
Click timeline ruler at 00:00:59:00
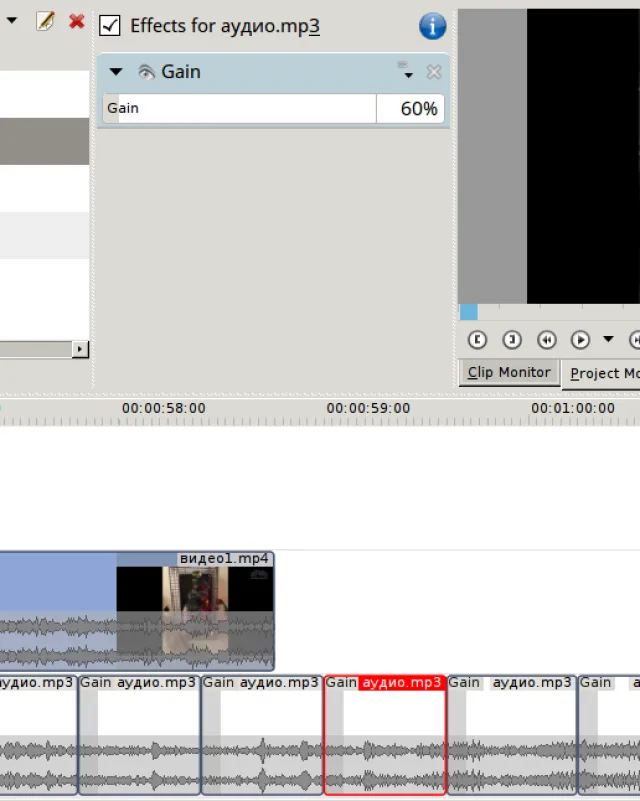coord(368,408)
